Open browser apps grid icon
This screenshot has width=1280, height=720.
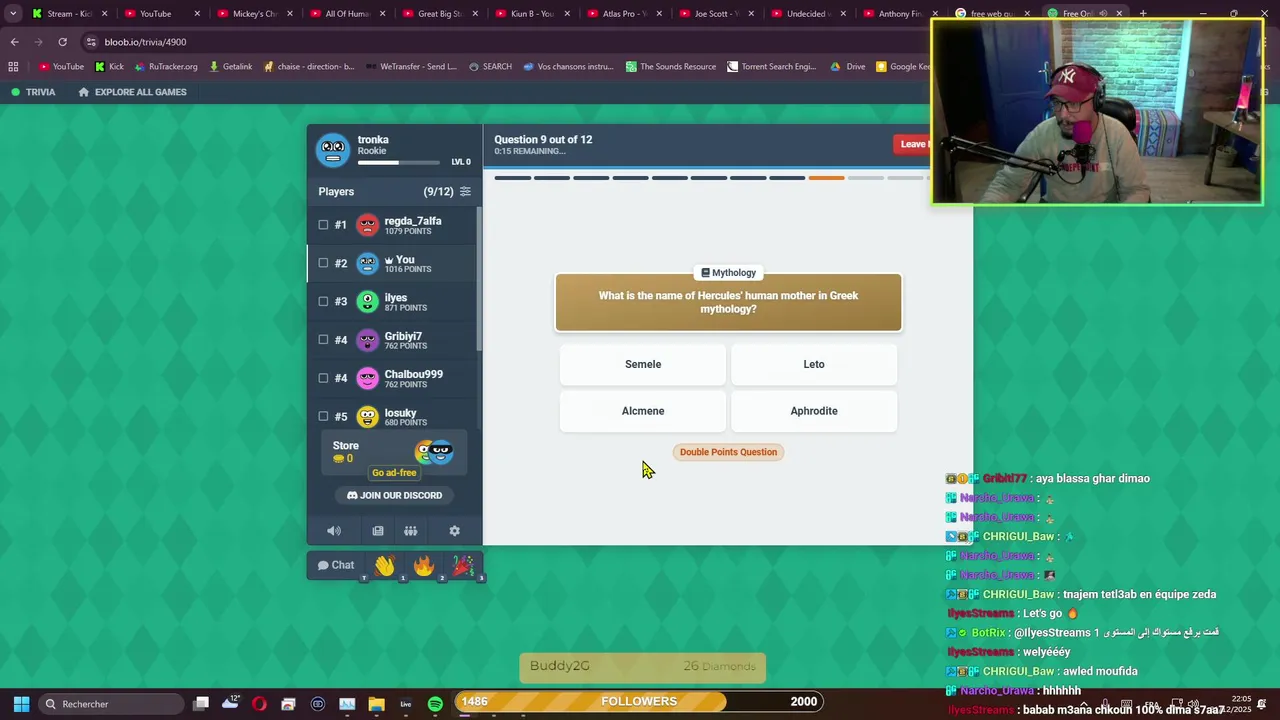[13, 67]
